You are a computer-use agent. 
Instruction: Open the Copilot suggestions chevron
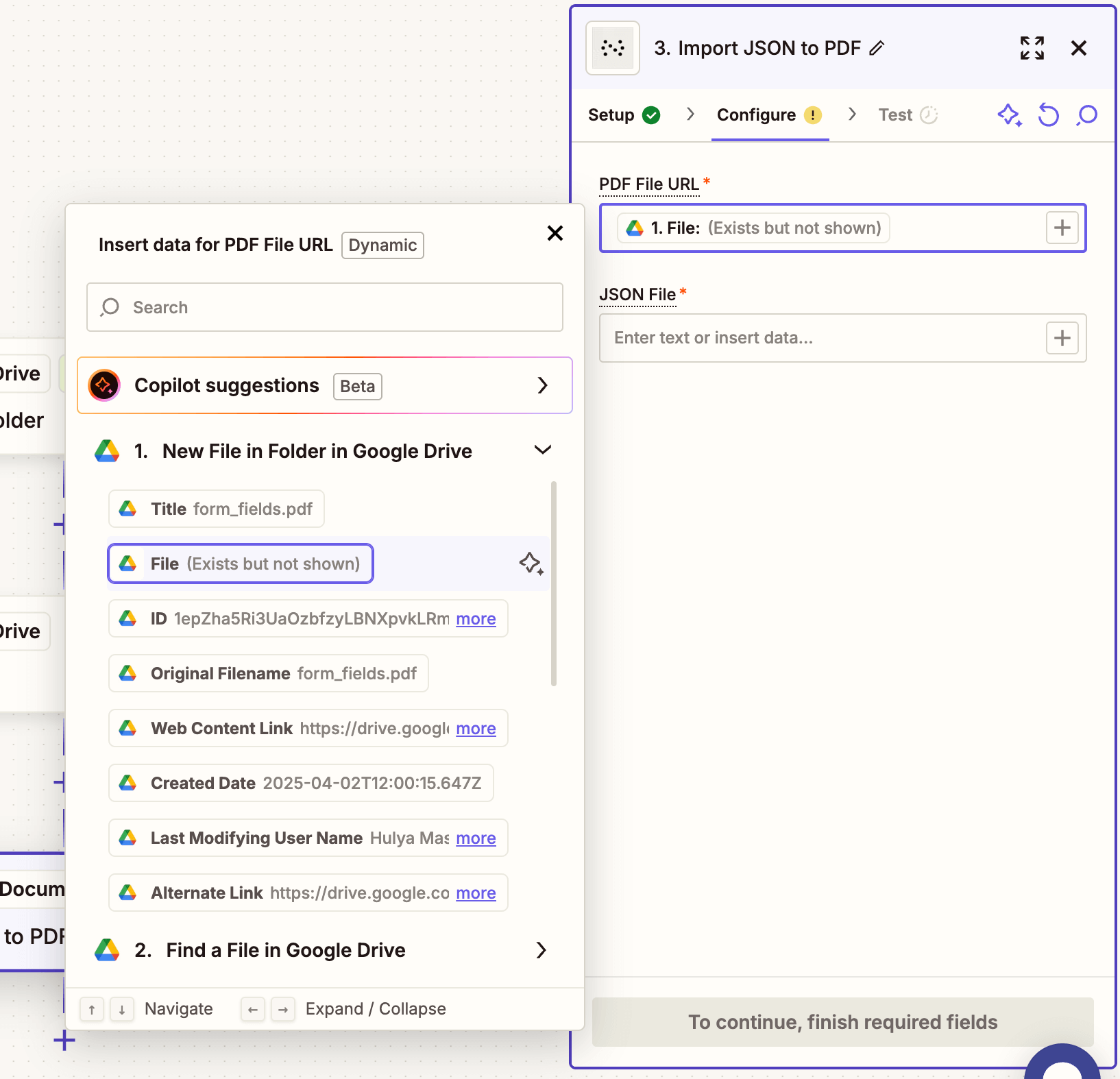pos(543,385)
